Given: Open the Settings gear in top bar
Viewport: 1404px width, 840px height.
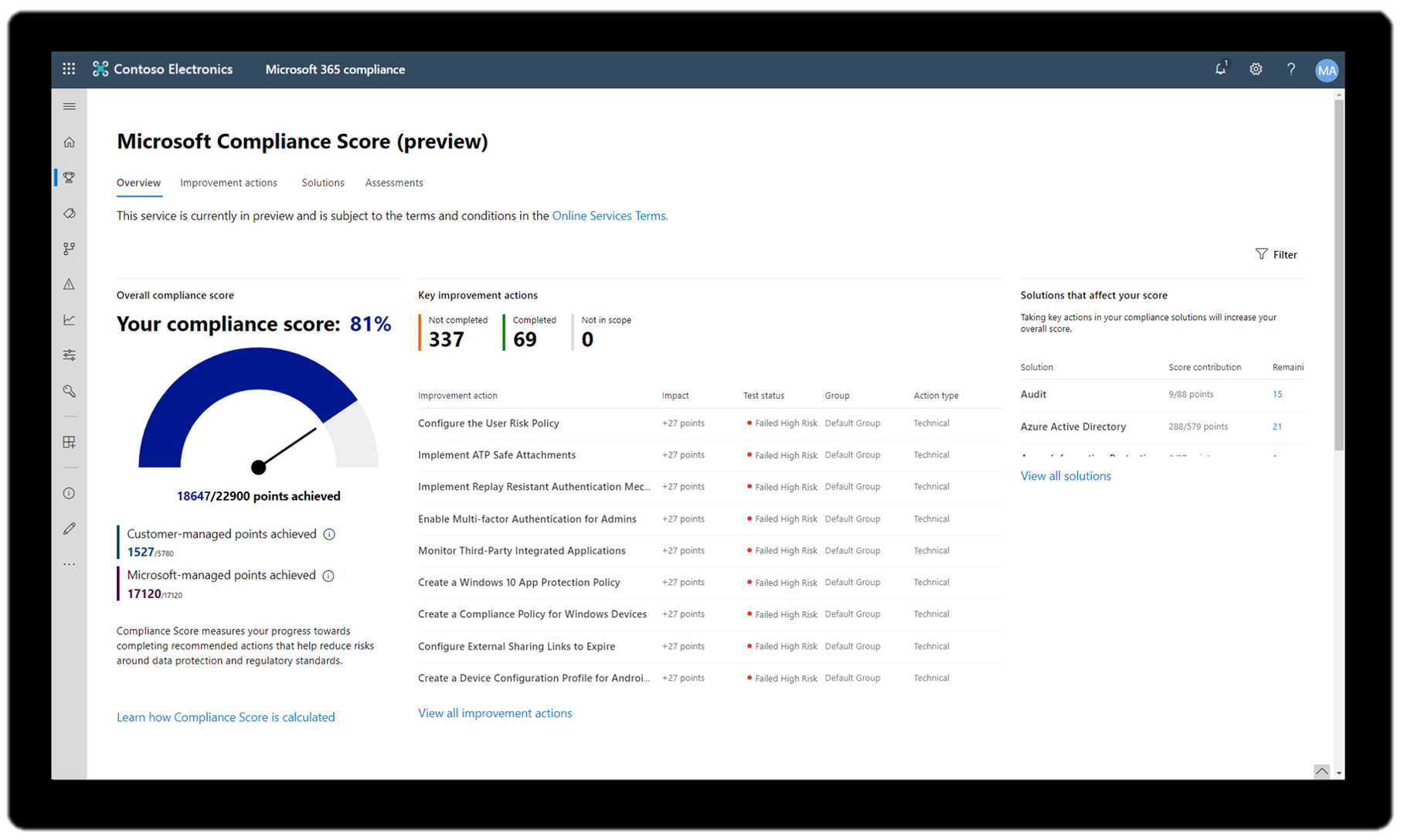Looking at the screenshot, I should pos(1256,69).
